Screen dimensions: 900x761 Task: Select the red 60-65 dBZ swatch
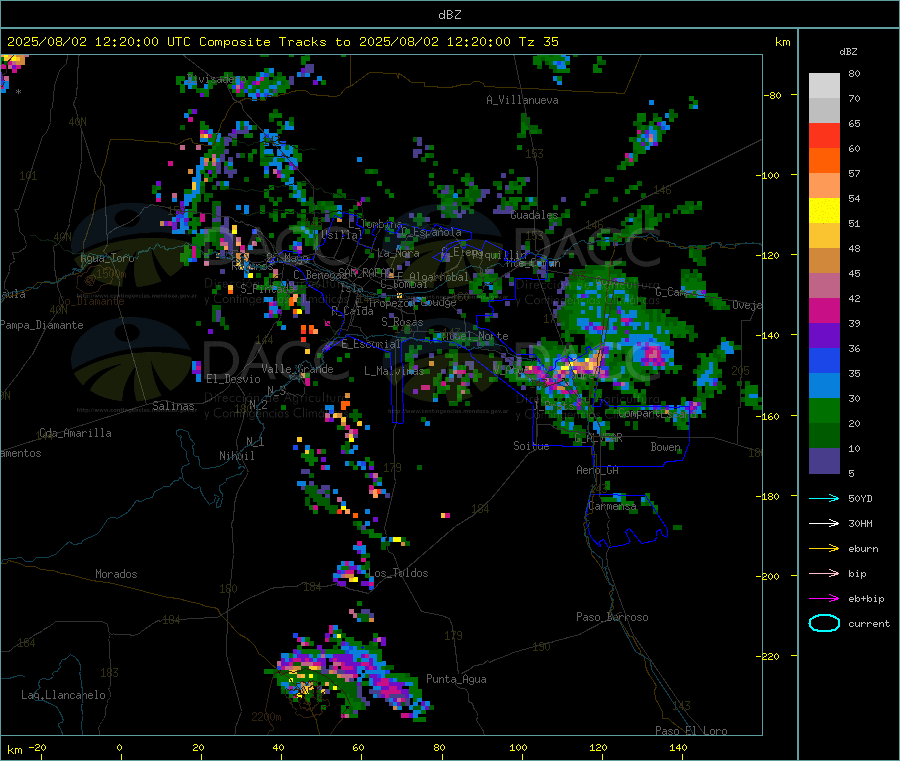(824, 135)
